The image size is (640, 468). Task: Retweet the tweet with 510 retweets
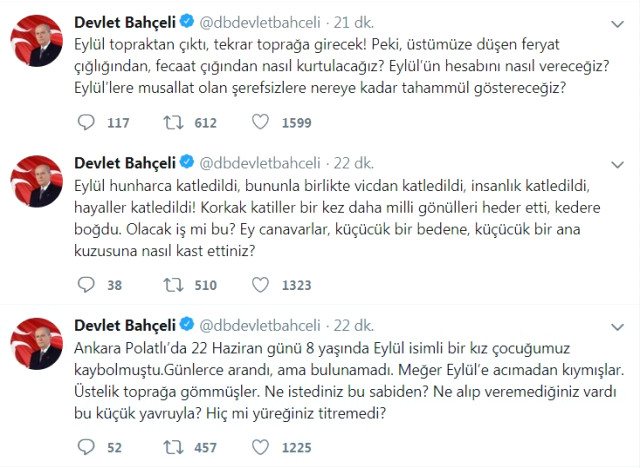[x=175, y=284]
